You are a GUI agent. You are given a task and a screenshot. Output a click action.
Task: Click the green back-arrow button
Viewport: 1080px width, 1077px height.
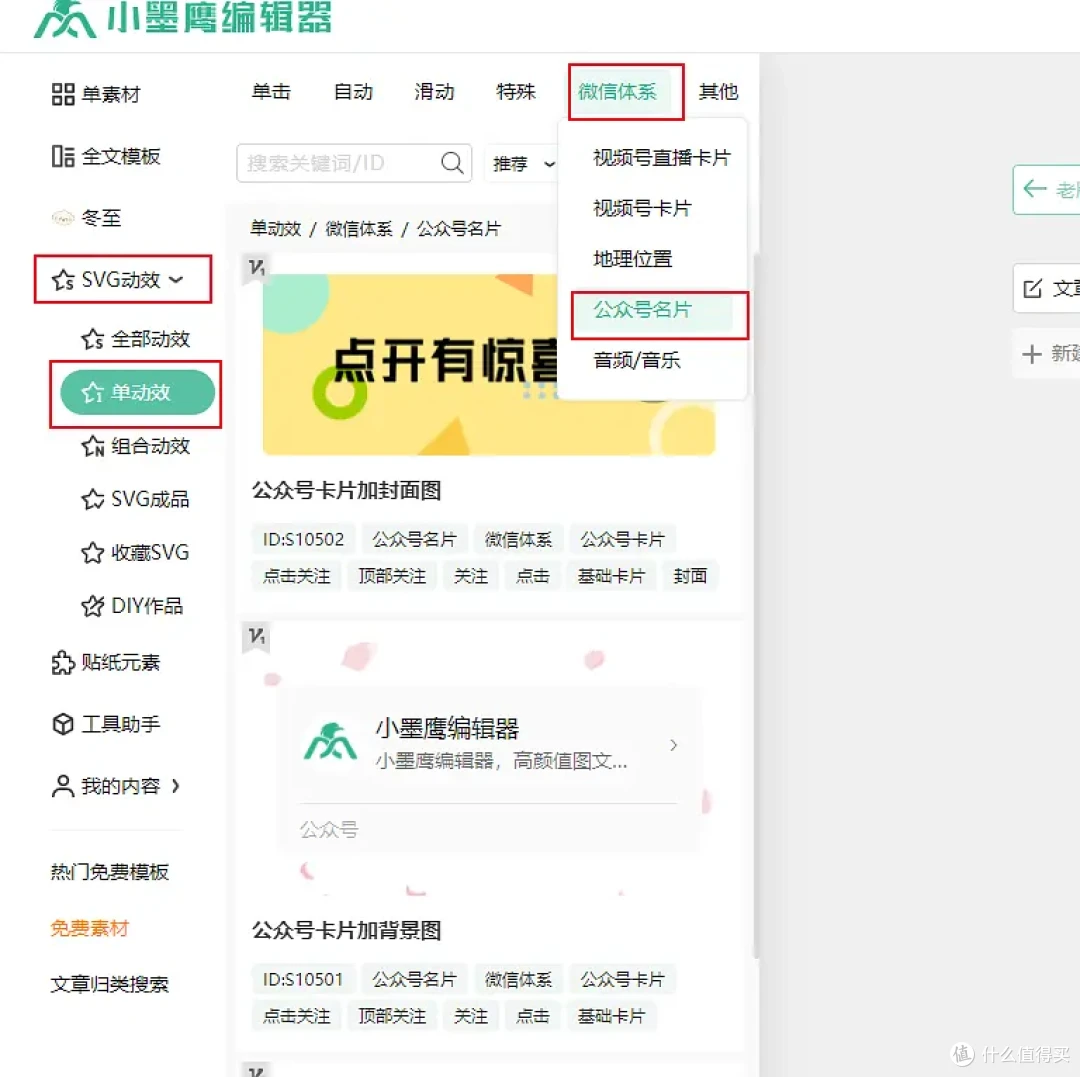click(x=1047, y=189)
